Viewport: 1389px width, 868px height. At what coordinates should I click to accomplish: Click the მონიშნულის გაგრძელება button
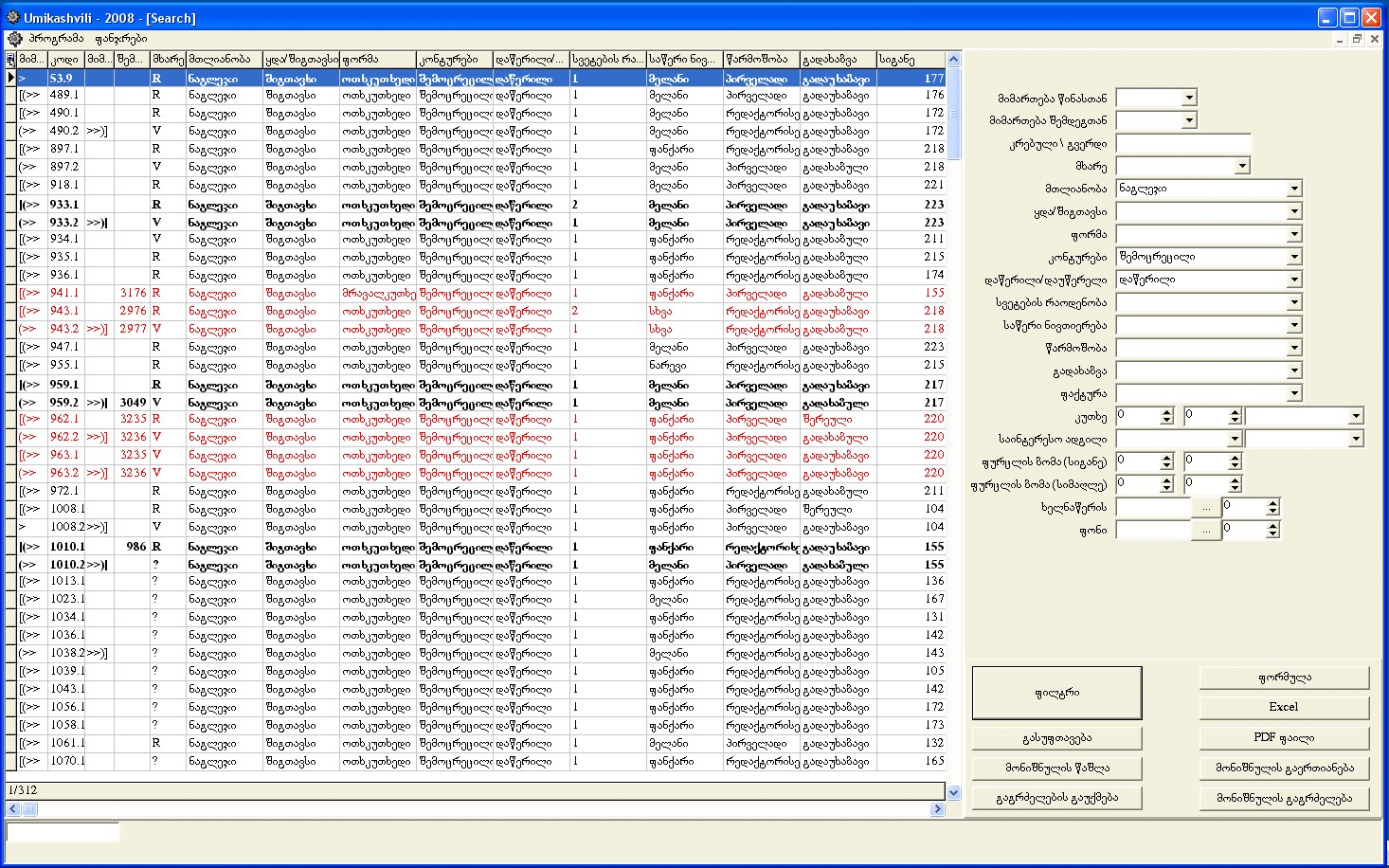click(x=1284, y=798)
